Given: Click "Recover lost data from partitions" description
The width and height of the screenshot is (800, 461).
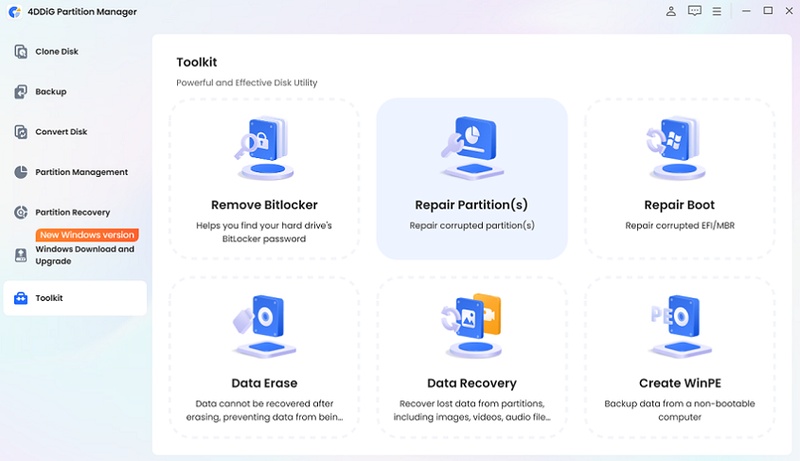Looking at the screenshot, I should click(472, 410).
